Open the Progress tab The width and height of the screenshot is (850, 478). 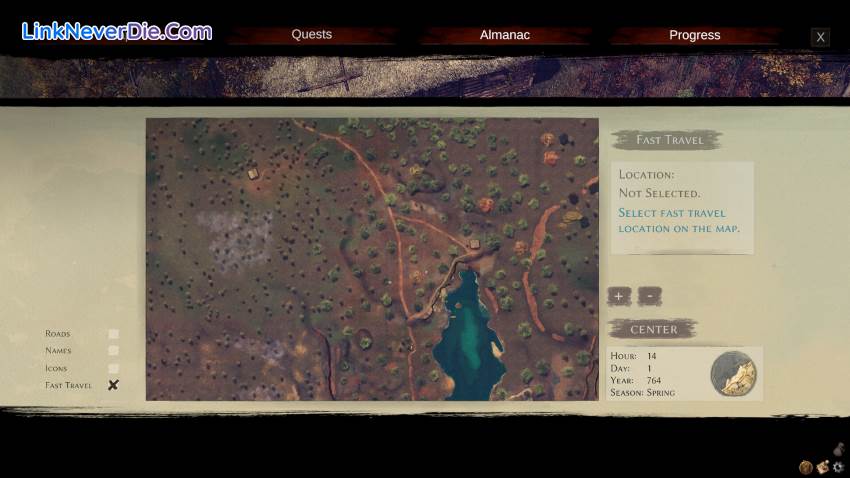(694, 35)
